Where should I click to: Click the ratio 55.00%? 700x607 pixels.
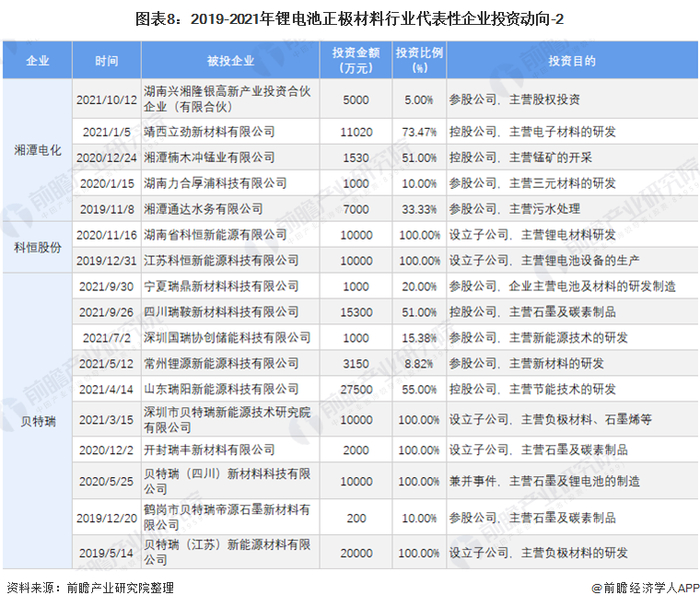419,389
